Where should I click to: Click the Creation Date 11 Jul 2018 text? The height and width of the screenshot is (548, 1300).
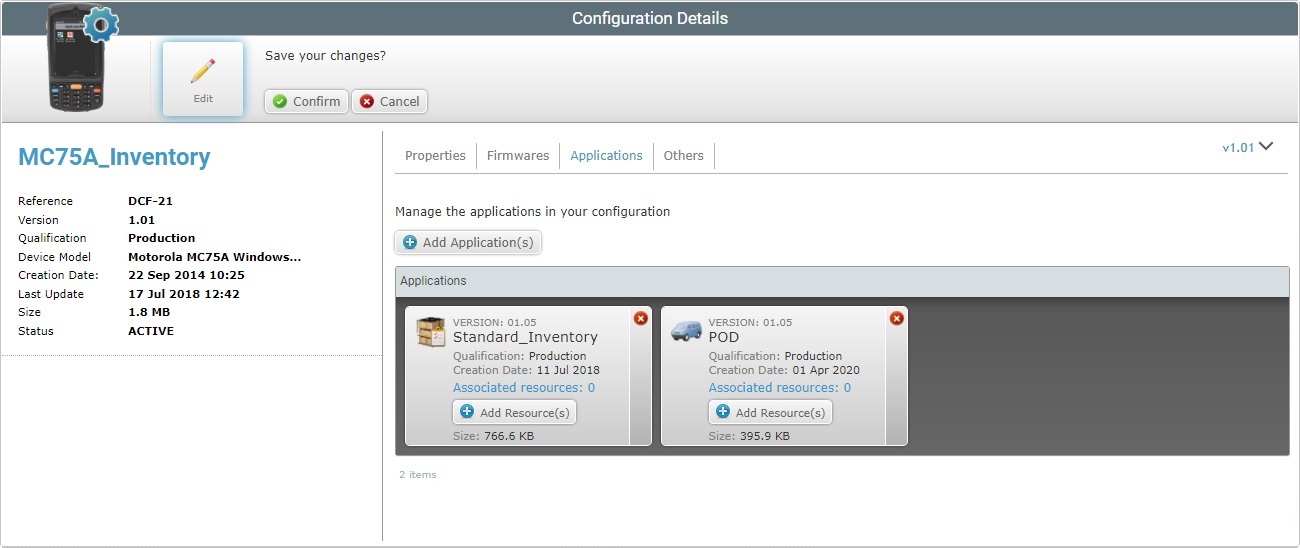coord(526,370)
